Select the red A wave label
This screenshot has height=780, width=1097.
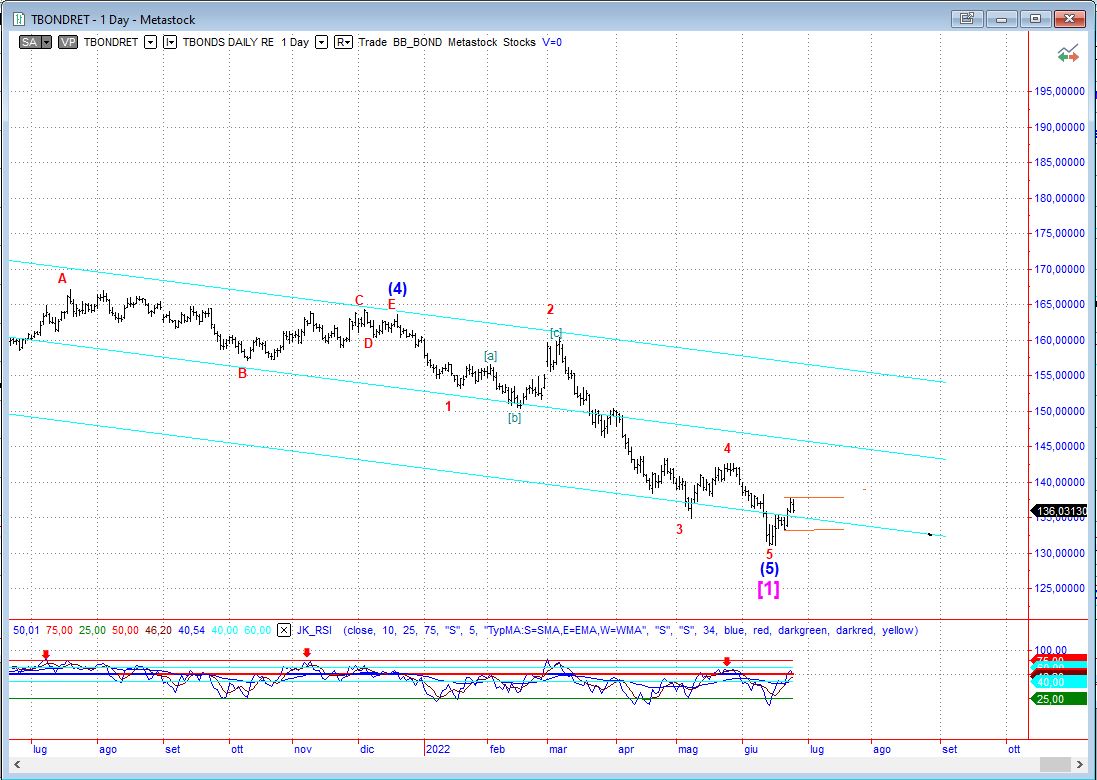click(62, 279)
